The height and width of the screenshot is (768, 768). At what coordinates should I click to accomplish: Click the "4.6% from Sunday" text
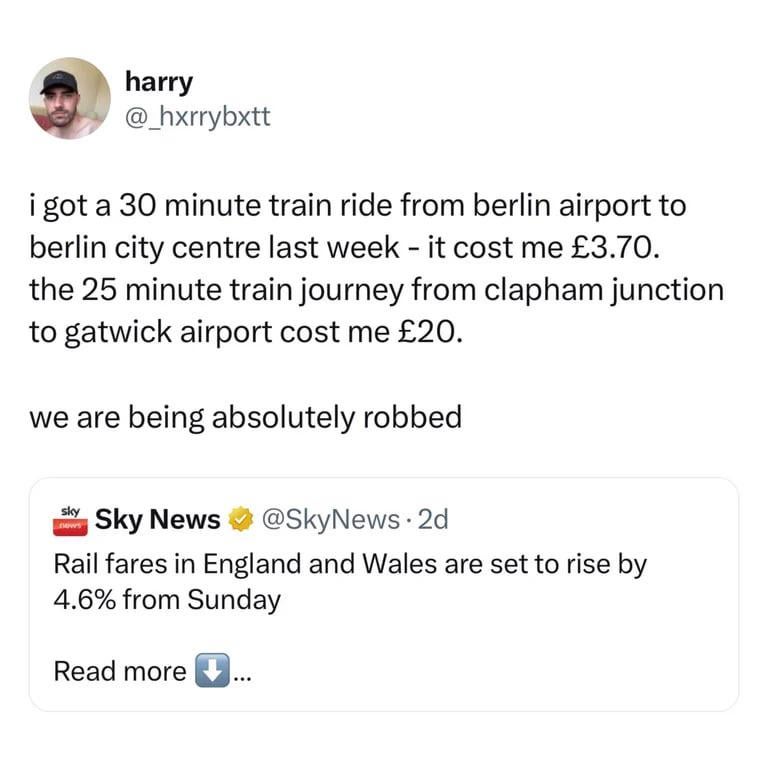[166, 601]
